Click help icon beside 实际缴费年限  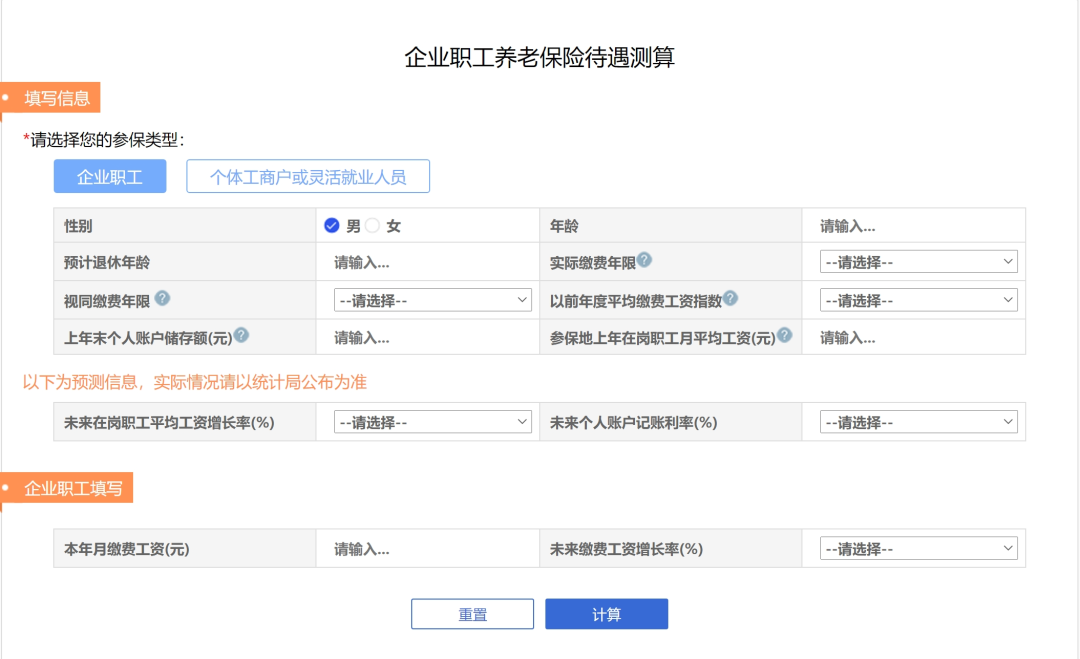pos(645,260)
